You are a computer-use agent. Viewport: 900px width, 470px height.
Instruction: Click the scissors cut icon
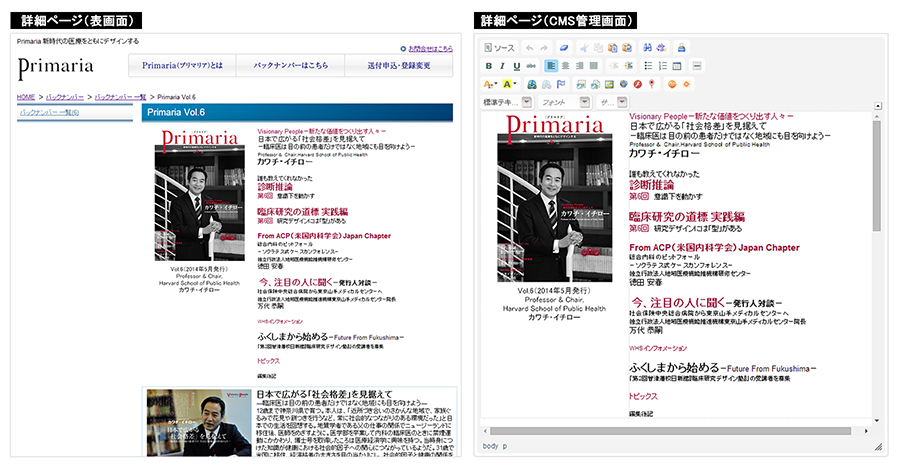[584, 48]
